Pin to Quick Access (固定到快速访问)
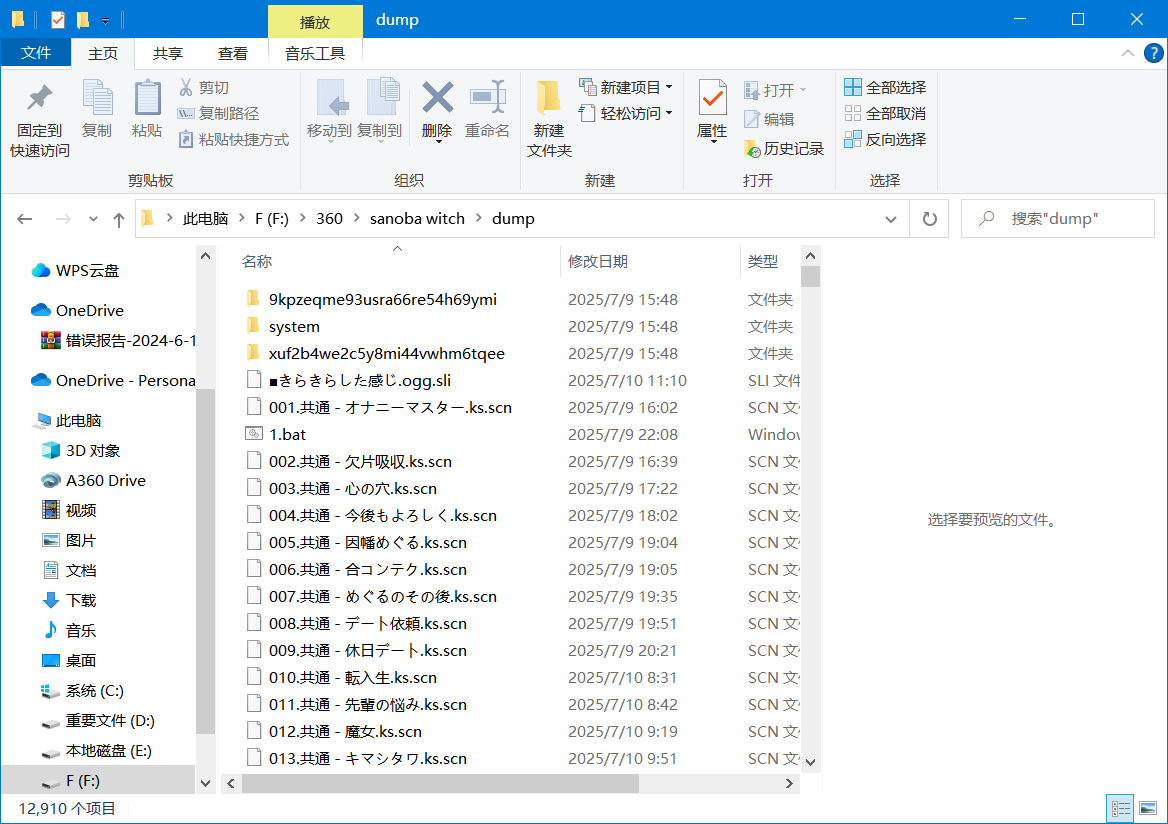 (39, 120)
